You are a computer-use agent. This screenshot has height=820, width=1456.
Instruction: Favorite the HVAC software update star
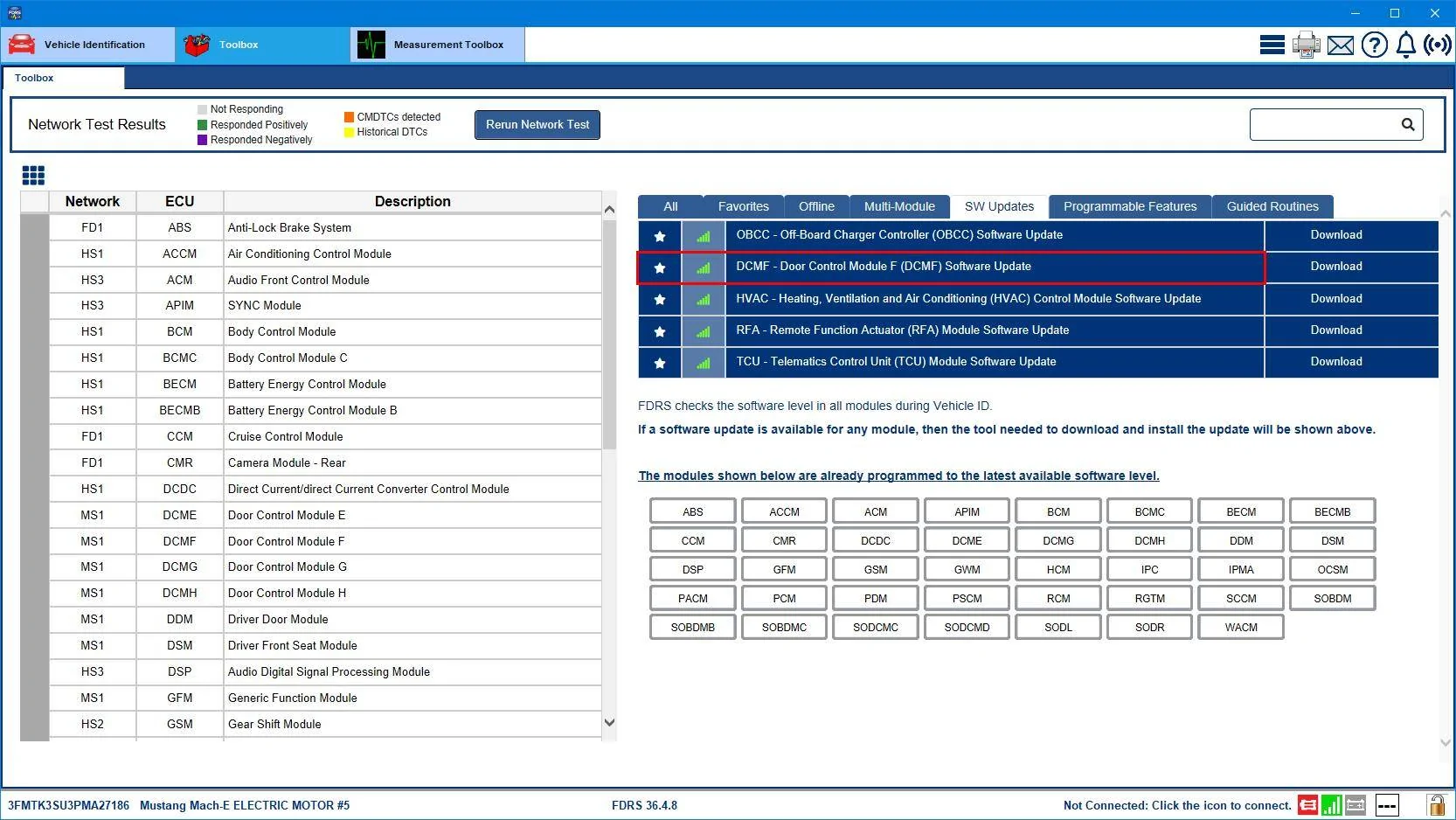click(660, 300)
